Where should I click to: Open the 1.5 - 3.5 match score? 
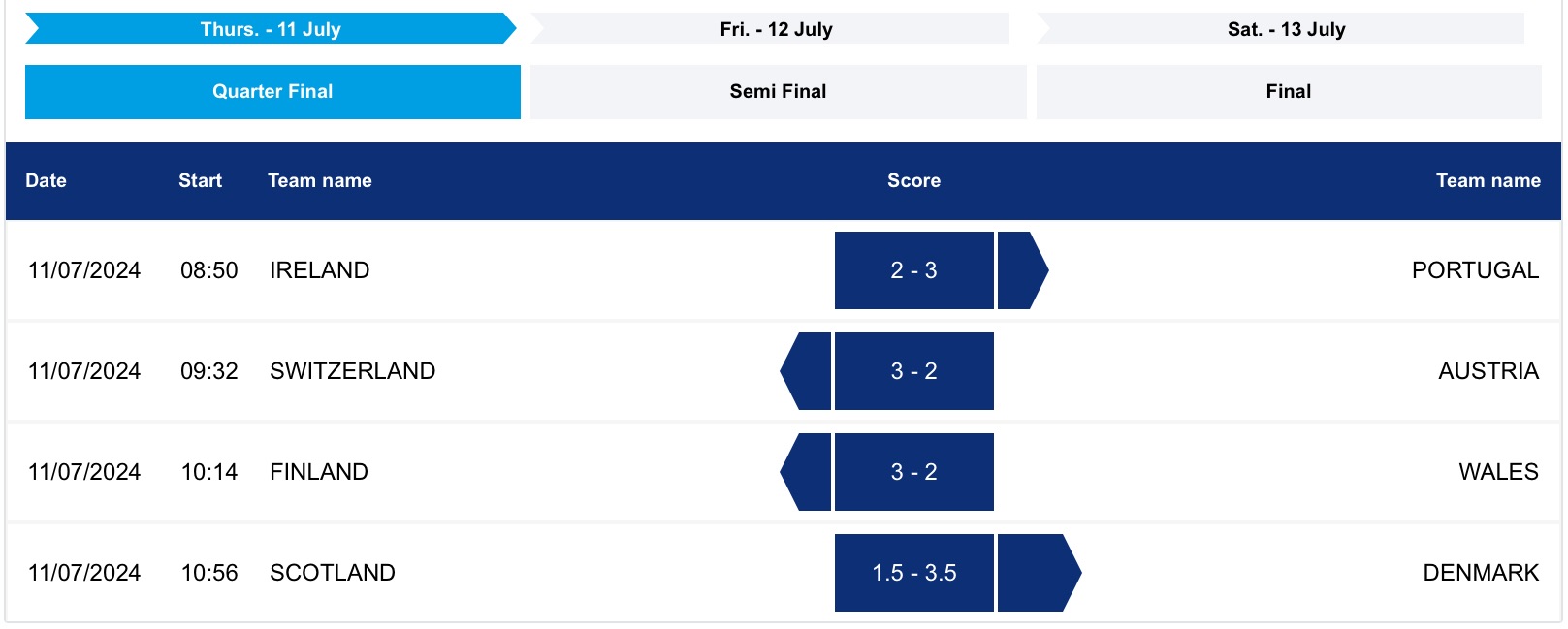coord(913,573)
